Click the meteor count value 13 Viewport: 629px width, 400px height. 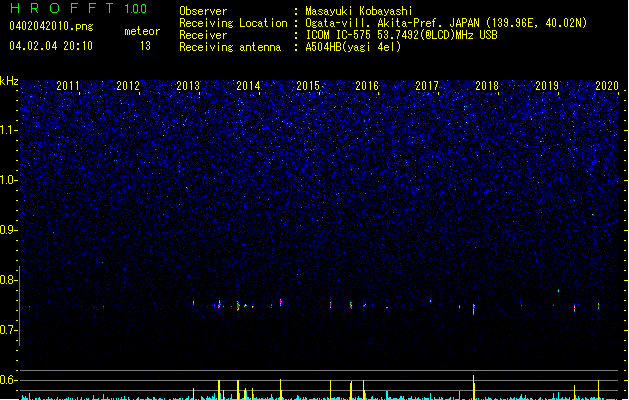click(x=145, y=46)
